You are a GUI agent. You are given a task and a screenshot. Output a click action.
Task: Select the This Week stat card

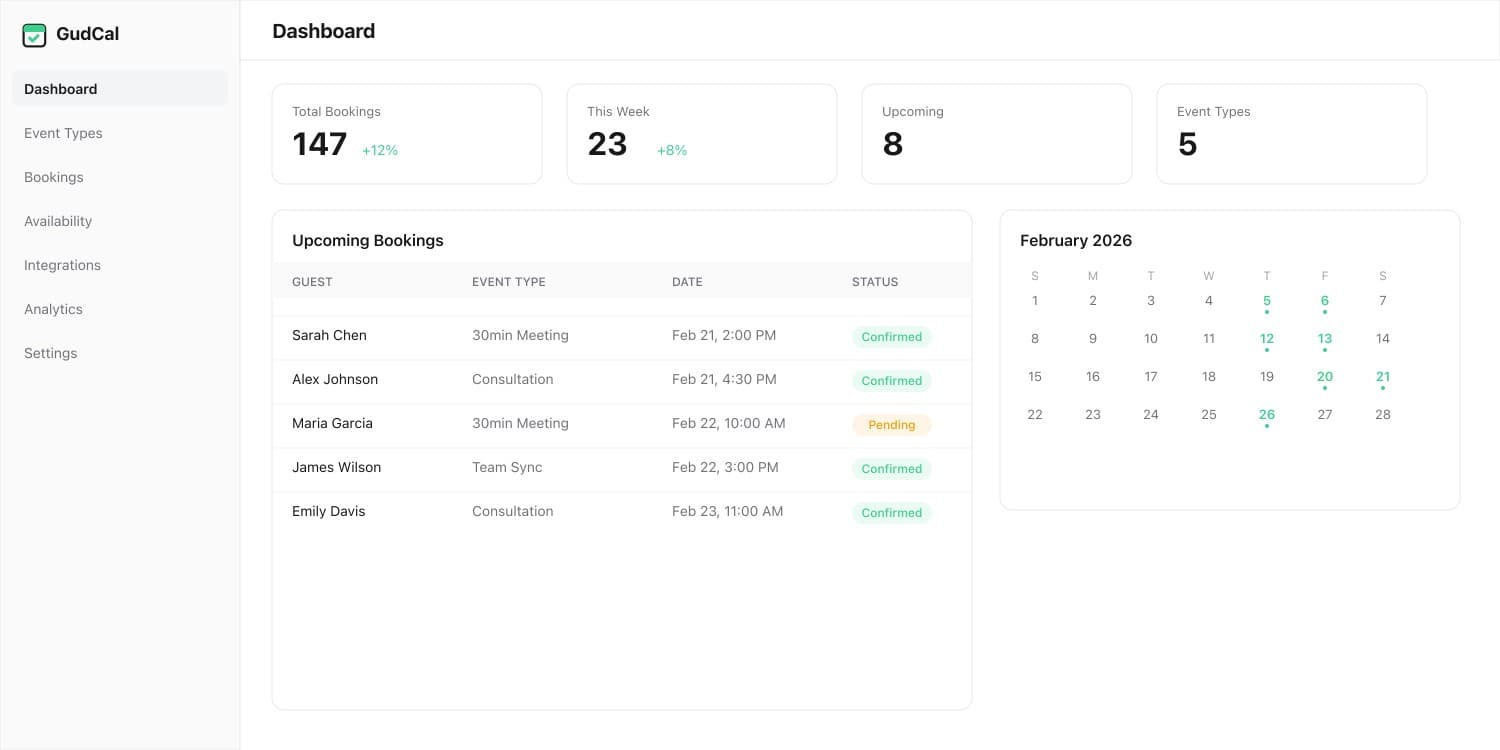[701, 134]
